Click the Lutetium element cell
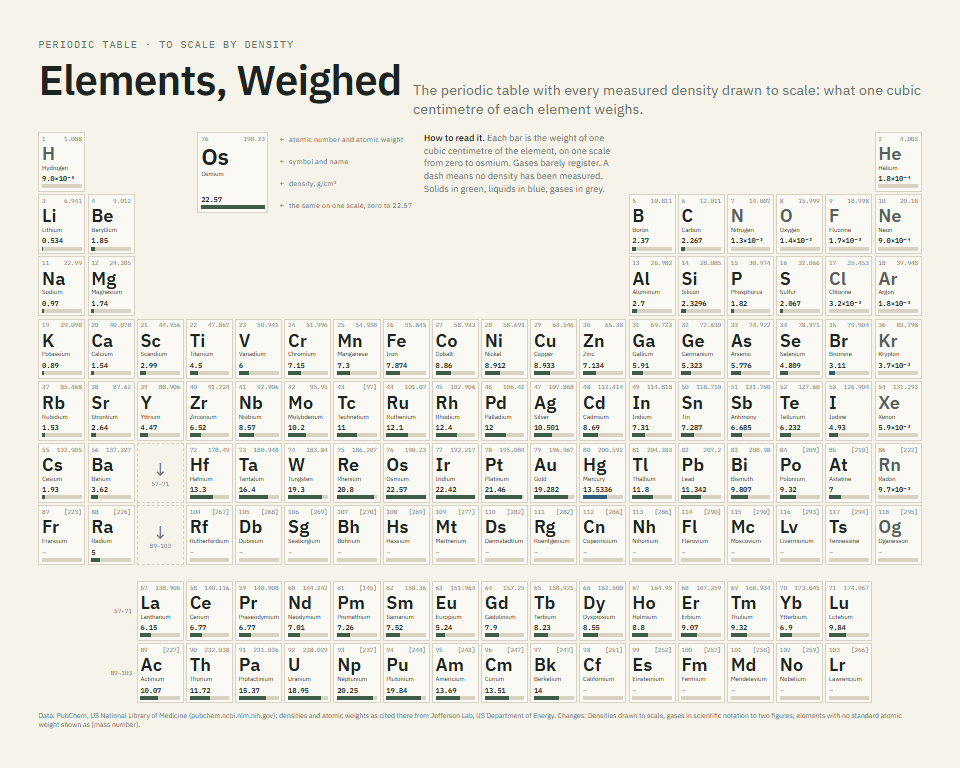 tap(849, 611)
